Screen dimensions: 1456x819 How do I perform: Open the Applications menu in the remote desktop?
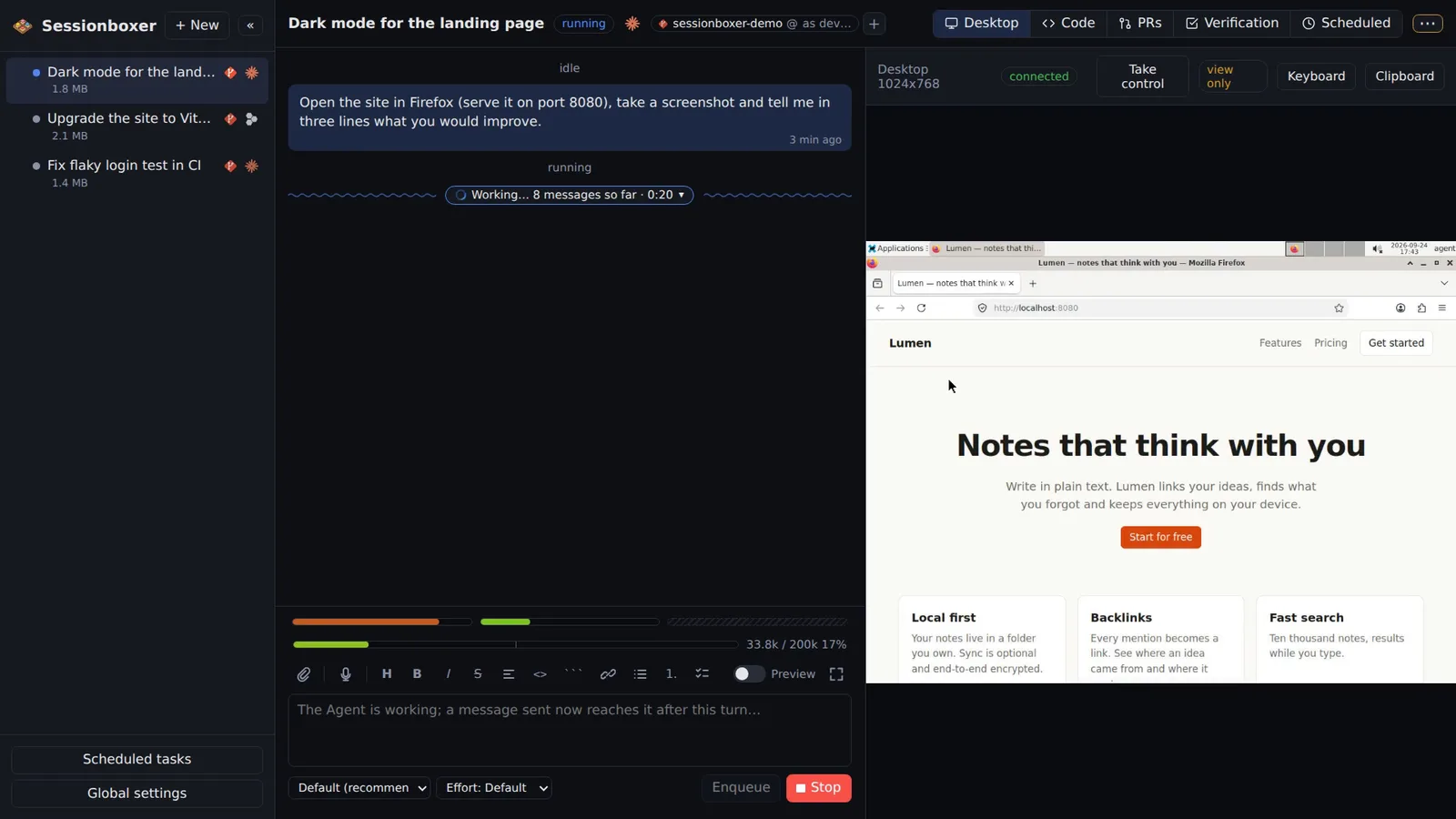tap(896, 248)
